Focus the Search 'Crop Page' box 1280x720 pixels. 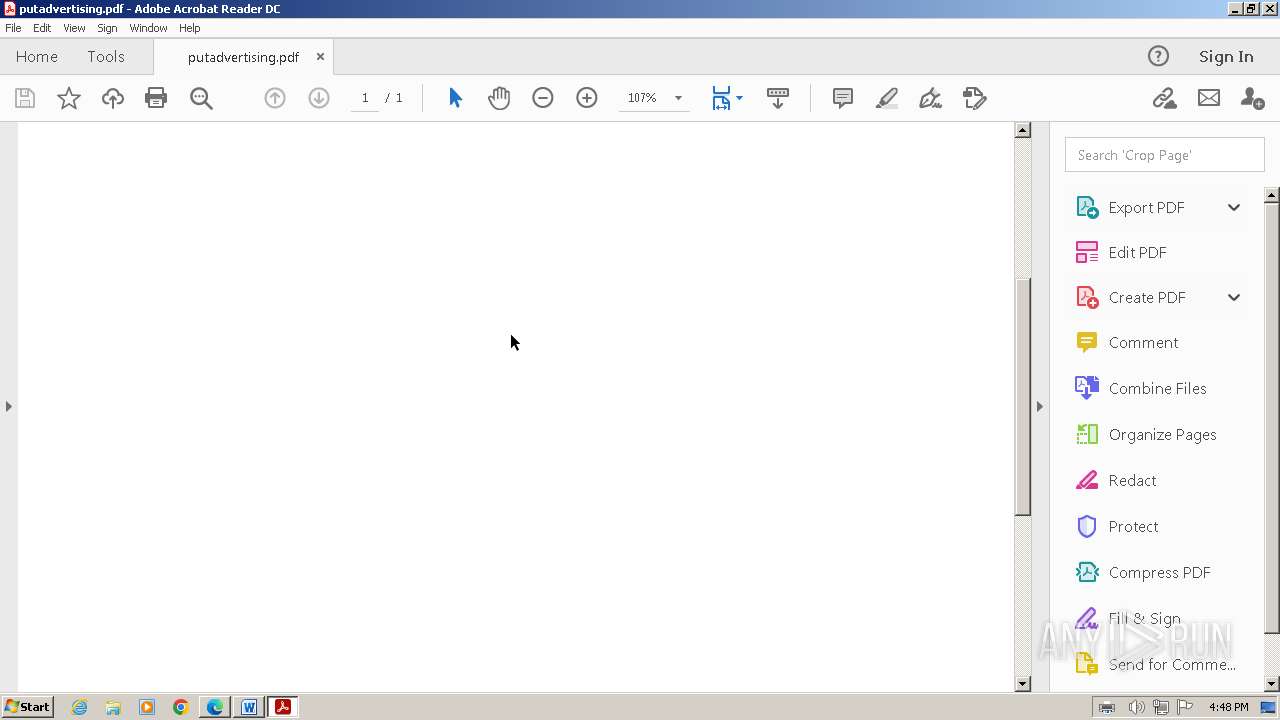pyautogui.click(x=1165, y=155)
